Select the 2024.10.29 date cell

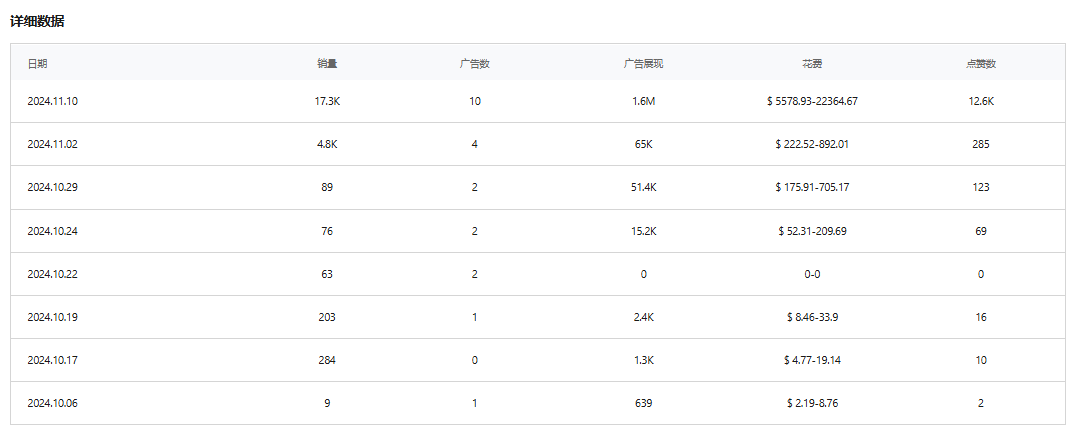coord(52,187)
